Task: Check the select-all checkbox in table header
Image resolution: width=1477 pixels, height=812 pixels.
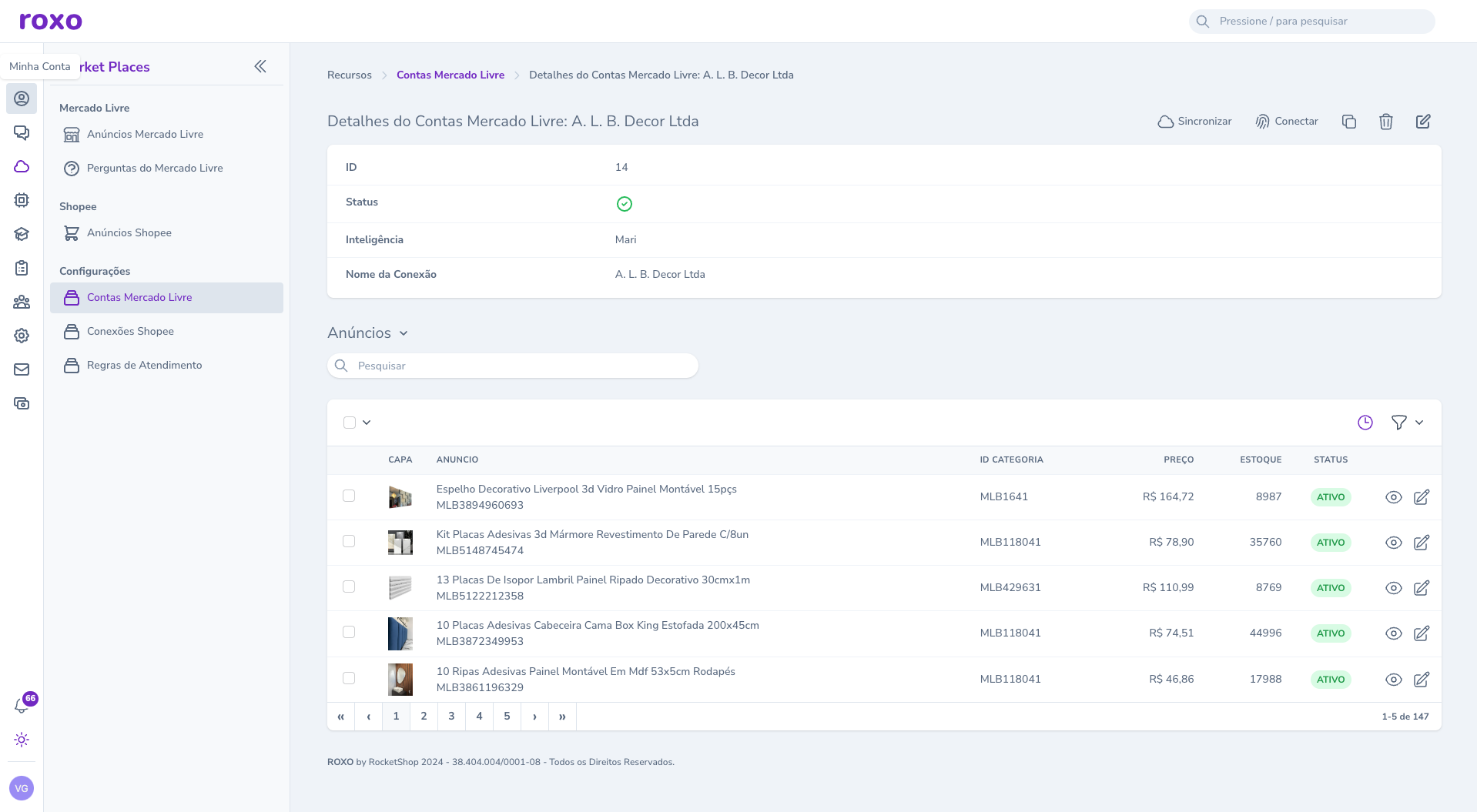Action: 350,423
